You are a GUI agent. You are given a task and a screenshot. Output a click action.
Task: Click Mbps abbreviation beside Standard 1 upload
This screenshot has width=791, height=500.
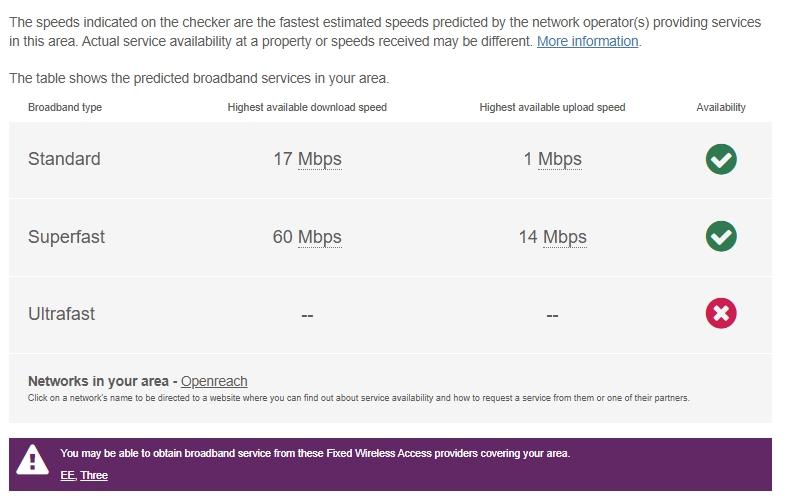click(560, 159)
